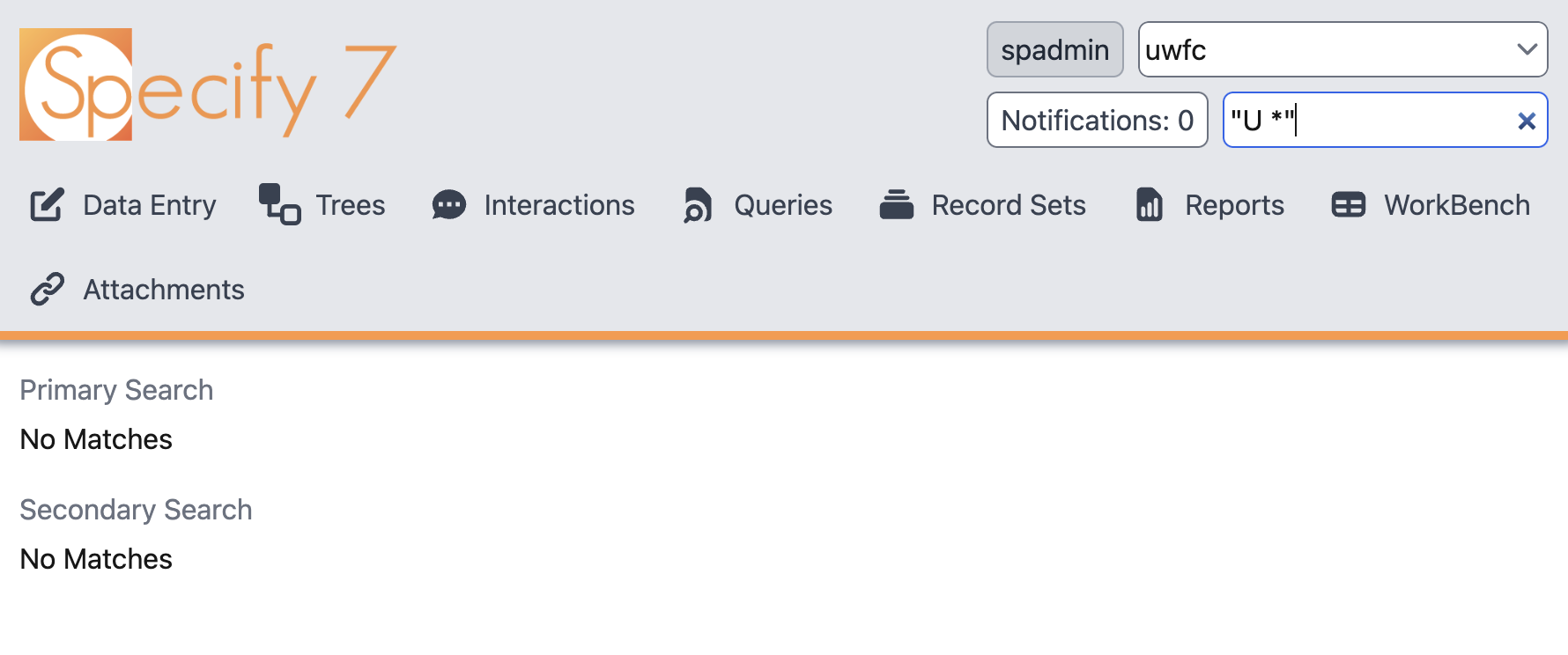Open Record Sets via its drawer icon

pos(898,204)
